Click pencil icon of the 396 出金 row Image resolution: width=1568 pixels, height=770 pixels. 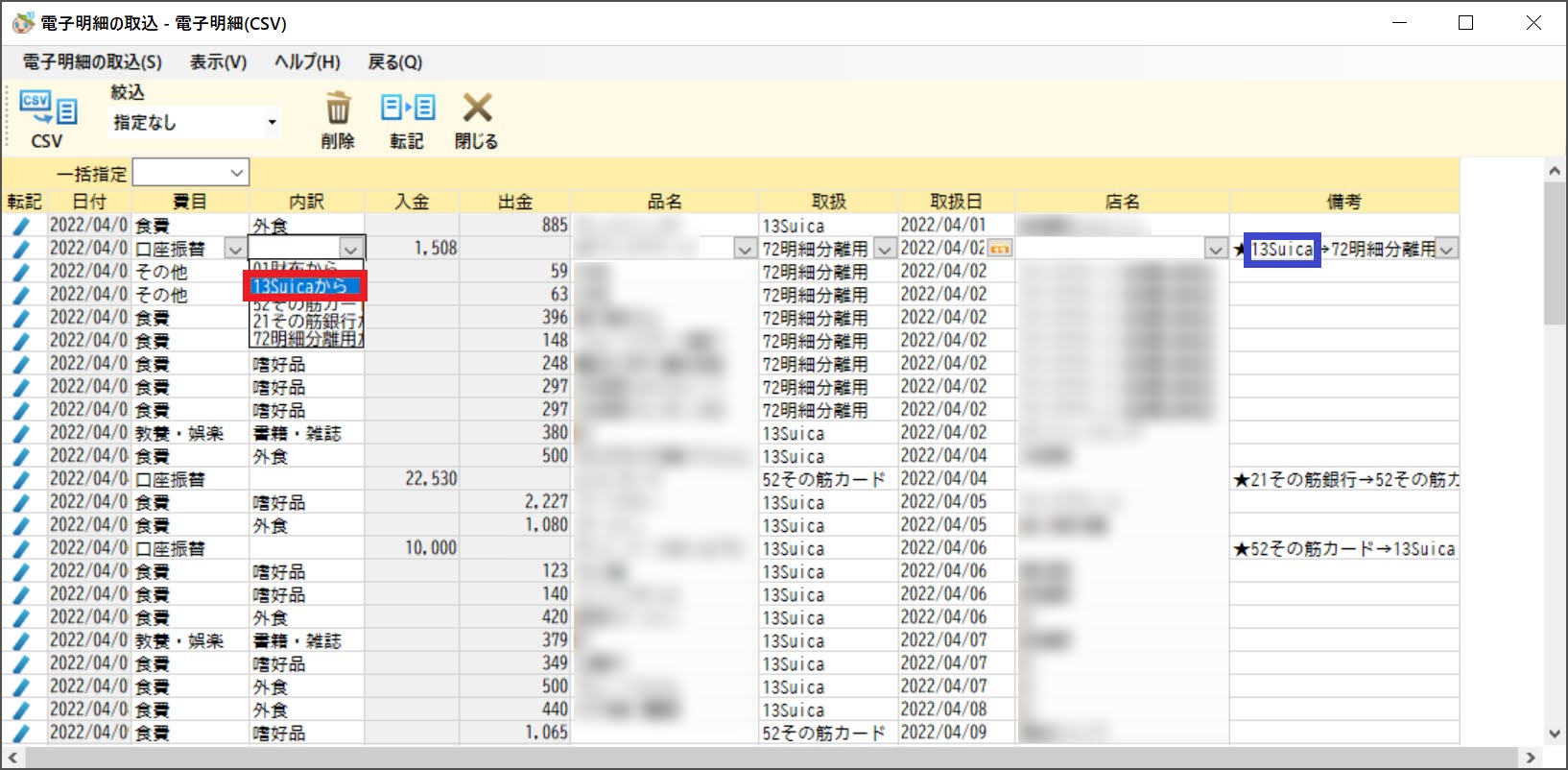(21, 318)
